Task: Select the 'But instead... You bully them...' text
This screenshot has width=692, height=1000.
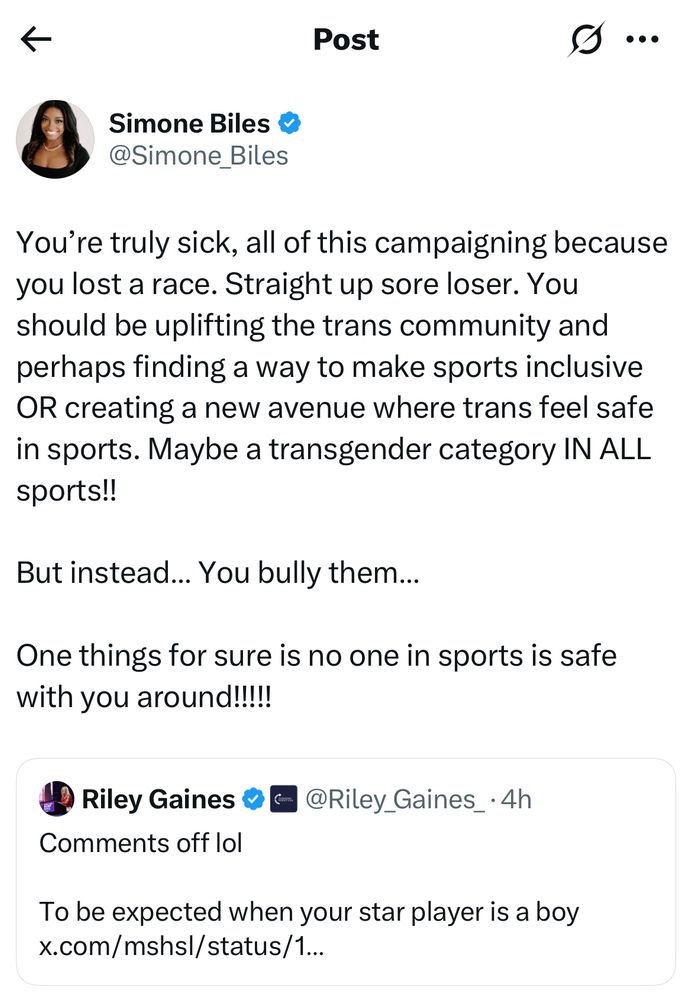Action: [217, 573]
